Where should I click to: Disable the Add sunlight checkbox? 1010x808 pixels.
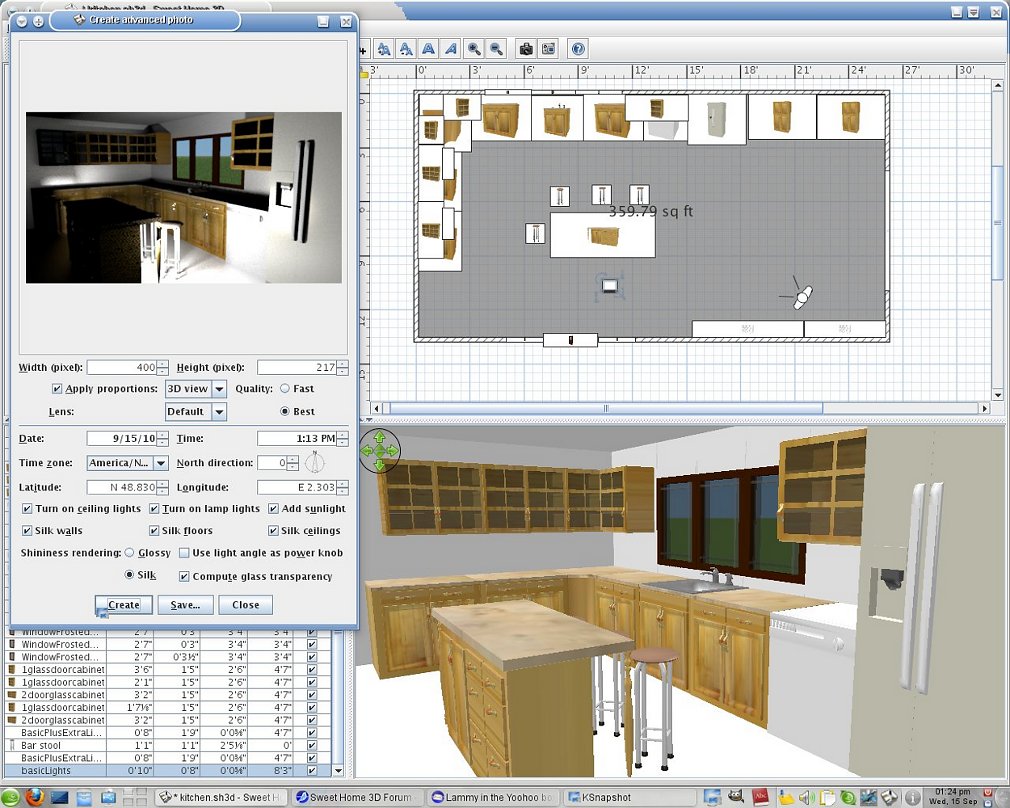point(273,509)
